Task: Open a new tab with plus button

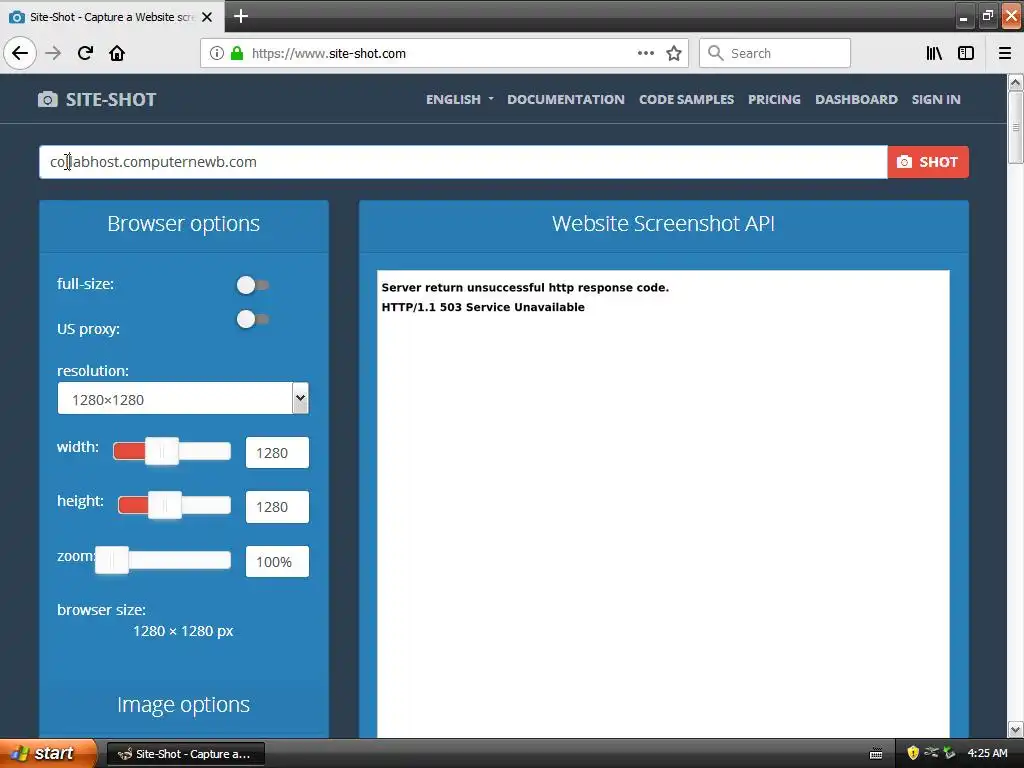Action: click(241, 16)
